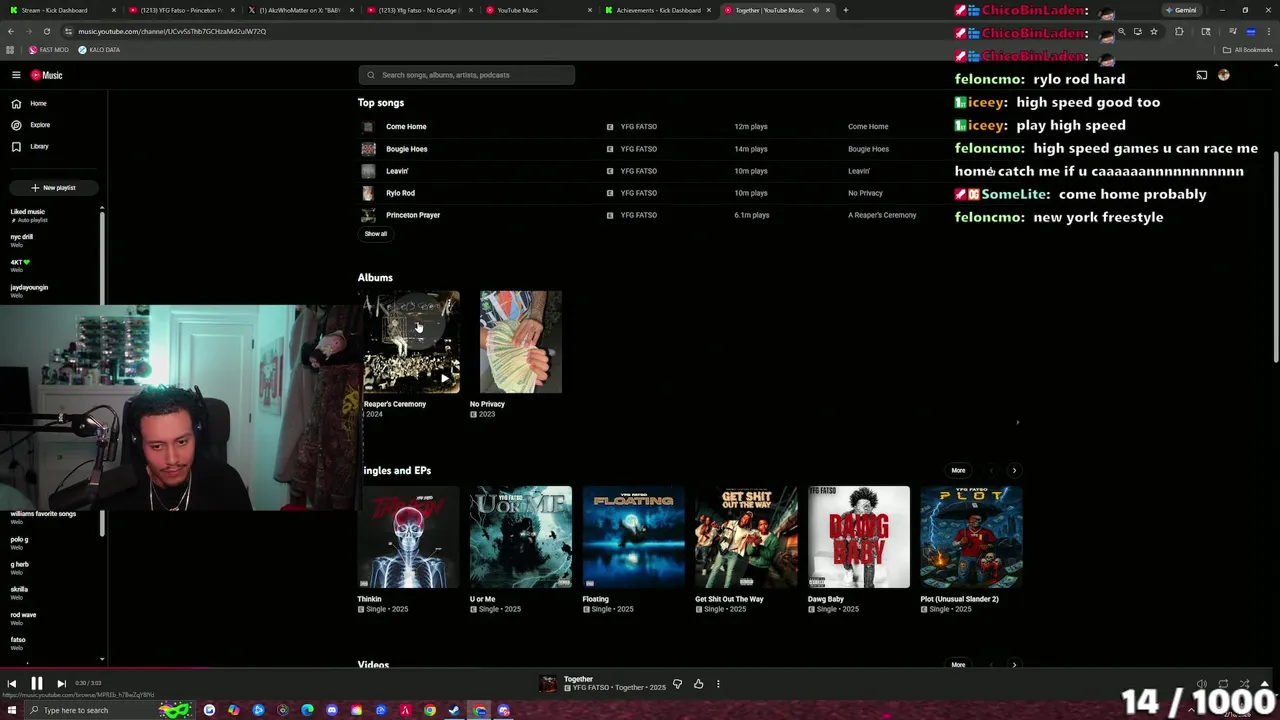This screenshot has width=1280, height=720.
Task: Open the FAST MOD bookmark
Action: (x=49, y=50)
